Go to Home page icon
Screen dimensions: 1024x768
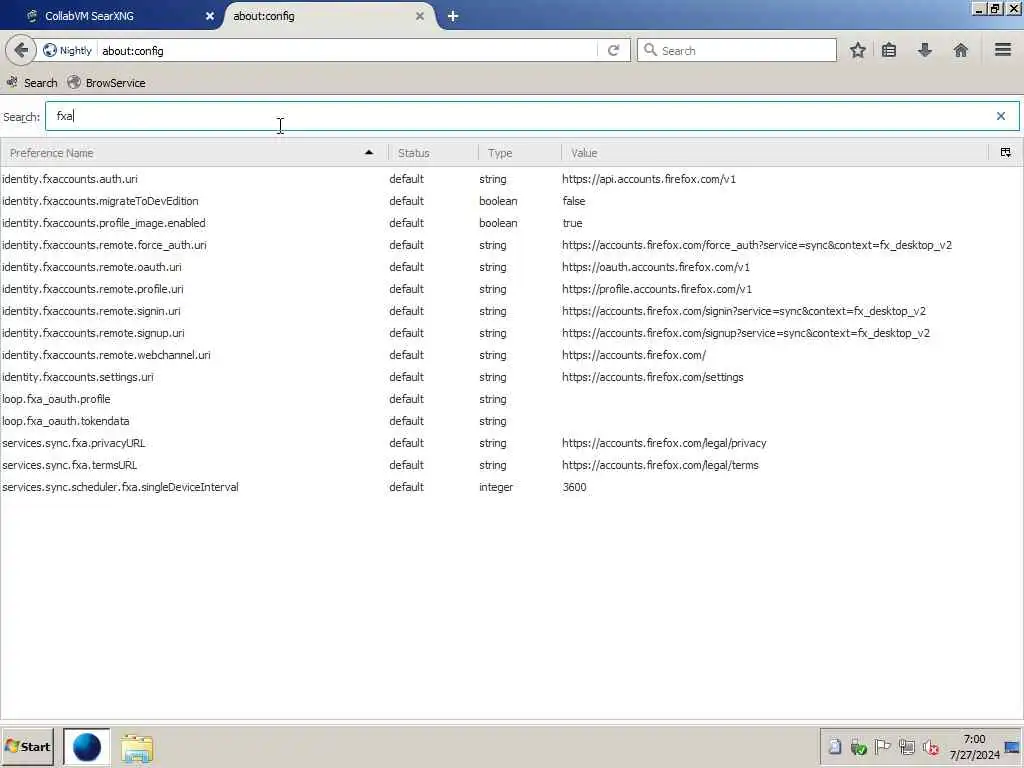961,50
